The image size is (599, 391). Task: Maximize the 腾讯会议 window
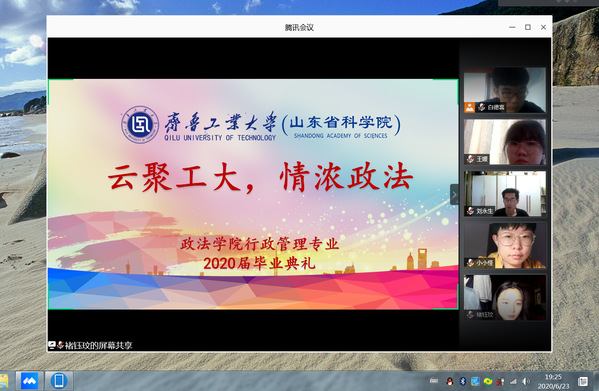pyautogui.click(x=528, y=27)
